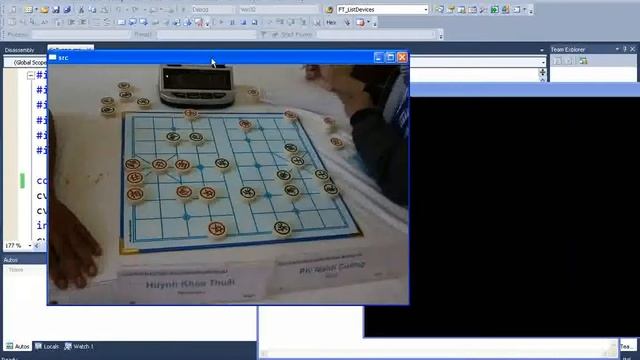Click the New Project toolbar icon
Screen dimensions: 640x360
pyautogui.click(x=13, y=9)
